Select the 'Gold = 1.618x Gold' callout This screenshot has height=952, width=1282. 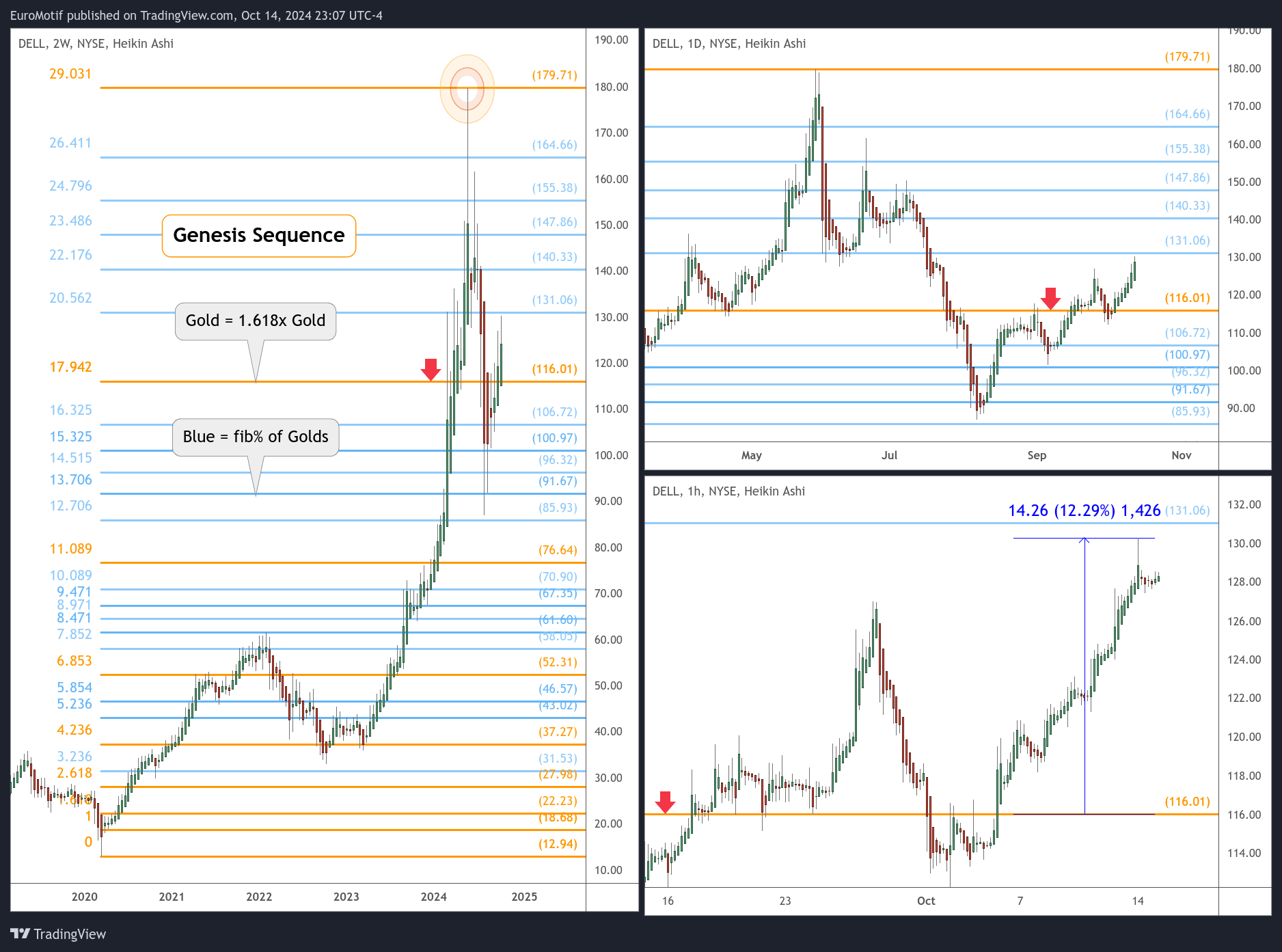click(x=256, y=321)
